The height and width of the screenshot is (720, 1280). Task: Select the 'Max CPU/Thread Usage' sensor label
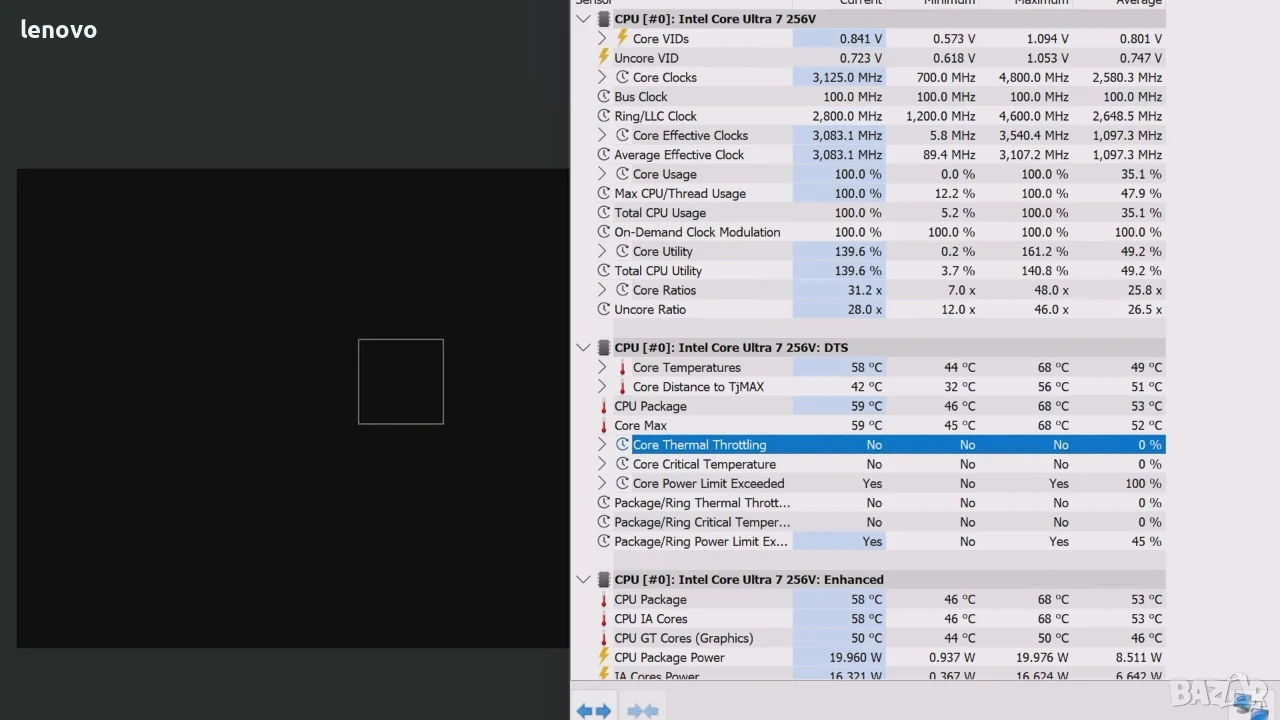680,194
